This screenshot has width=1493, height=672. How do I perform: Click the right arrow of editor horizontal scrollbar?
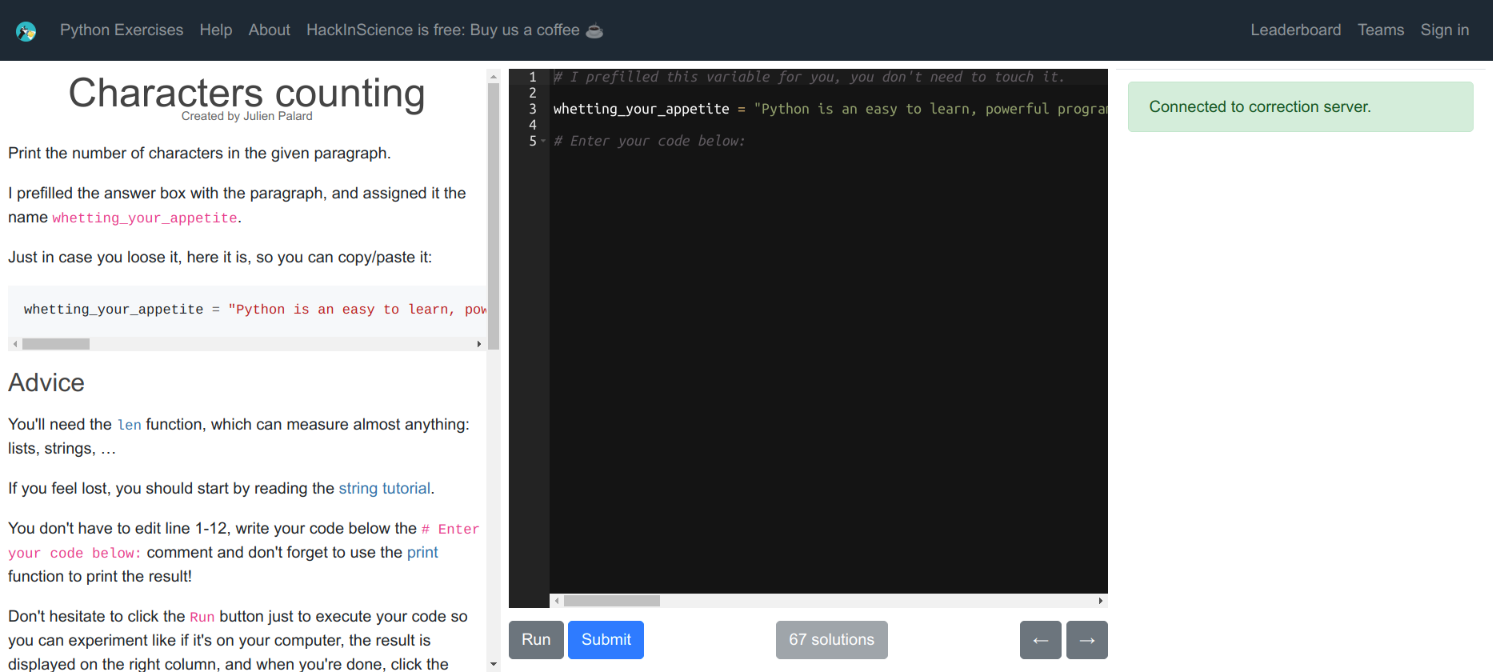pyautogui.click(x=1101, y=601)
